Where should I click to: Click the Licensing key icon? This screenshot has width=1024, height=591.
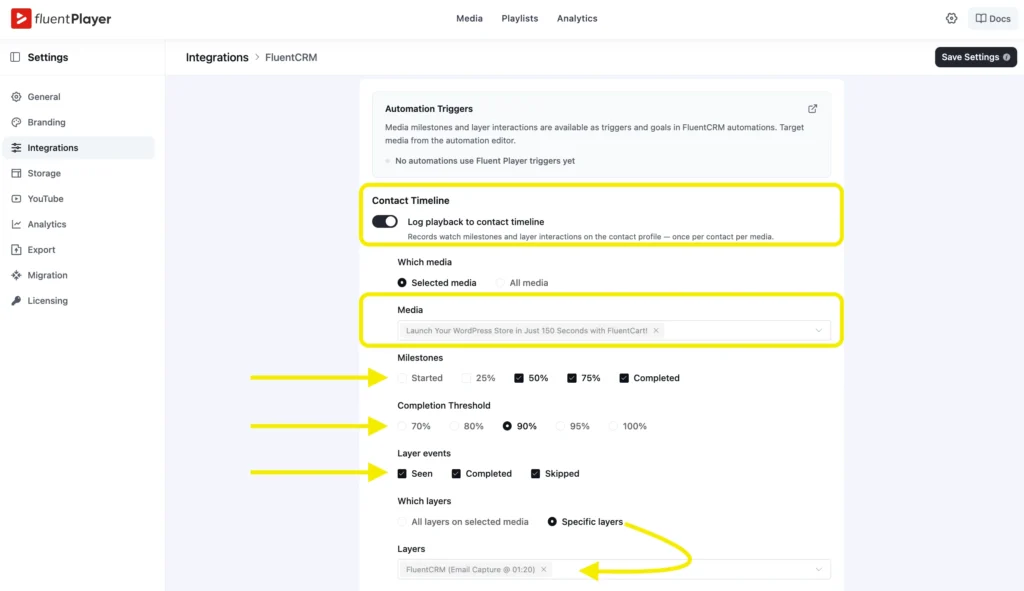pos(16,300)
